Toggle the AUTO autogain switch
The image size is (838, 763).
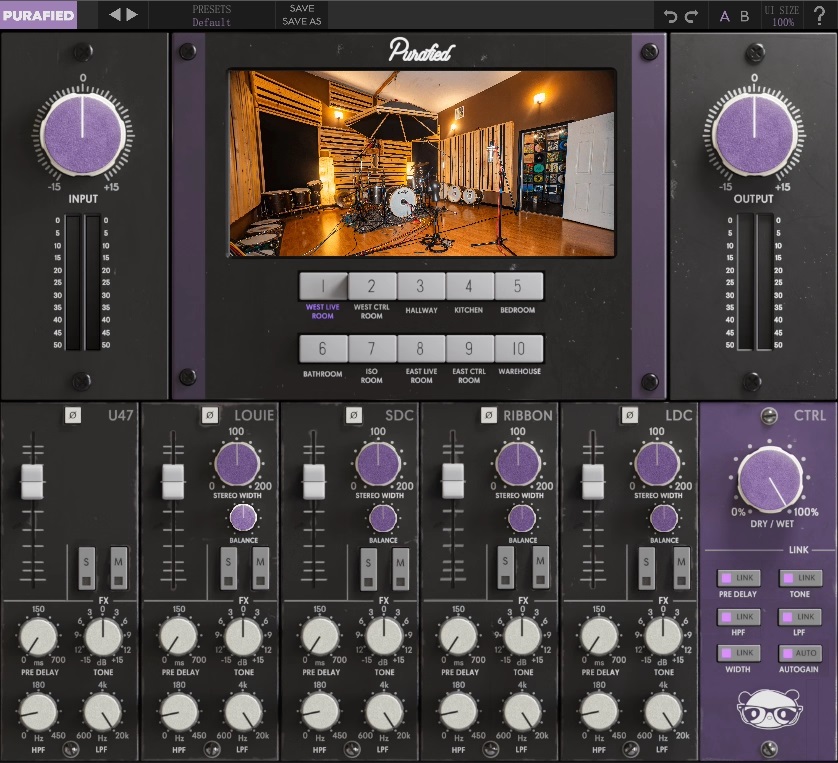click(801, 653)
